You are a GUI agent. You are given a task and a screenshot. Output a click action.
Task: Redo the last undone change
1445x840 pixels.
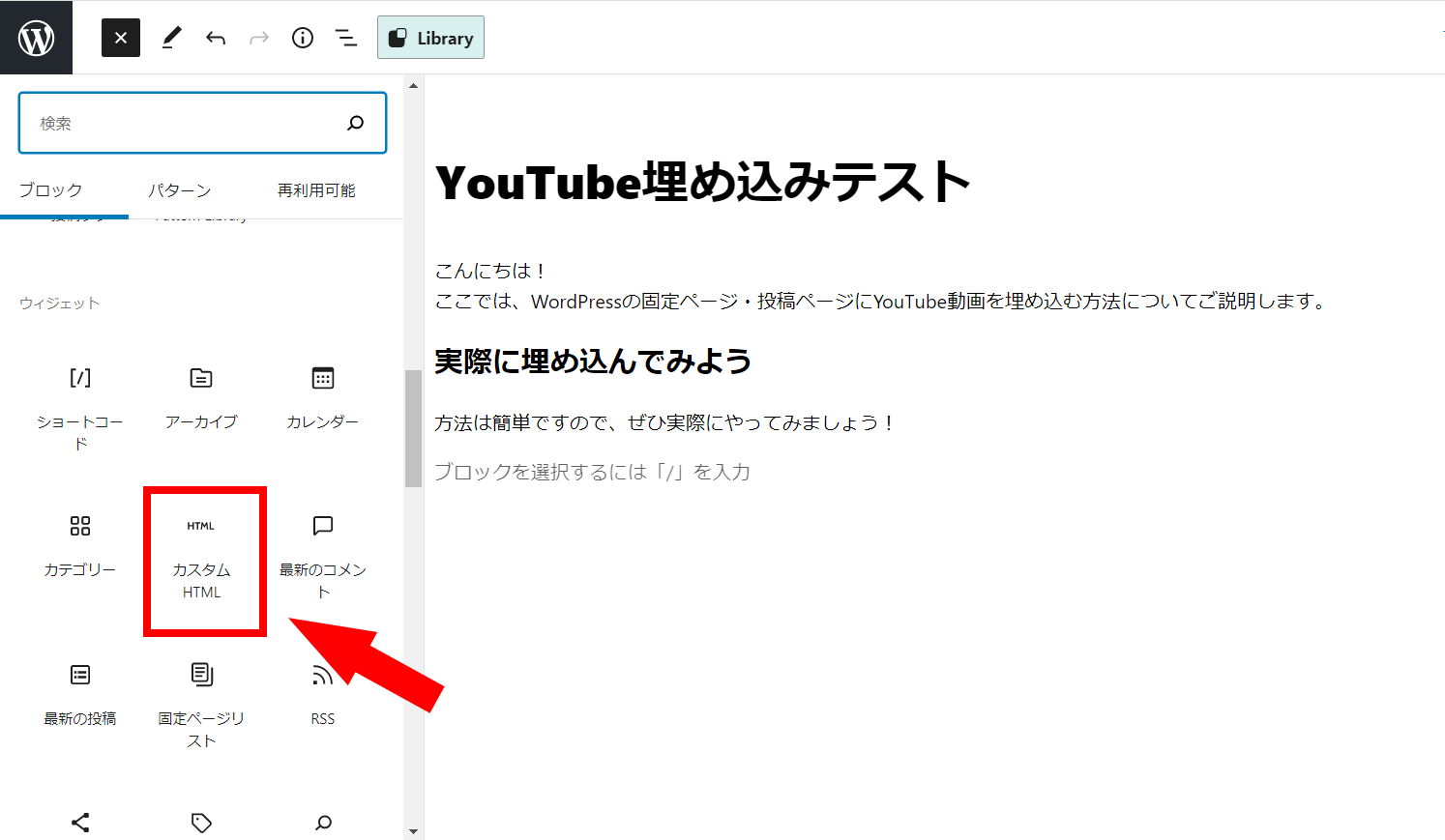259,38
